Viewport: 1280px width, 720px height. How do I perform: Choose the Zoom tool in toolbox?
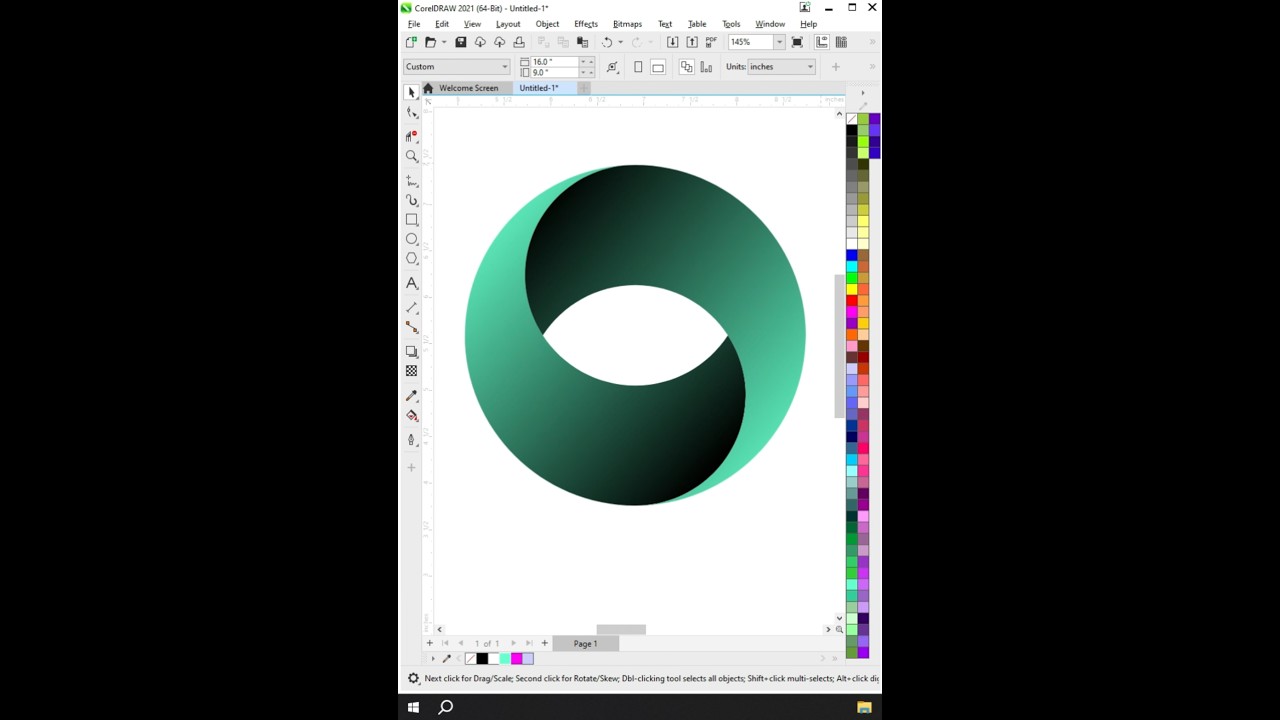click(x=411, y=157)
